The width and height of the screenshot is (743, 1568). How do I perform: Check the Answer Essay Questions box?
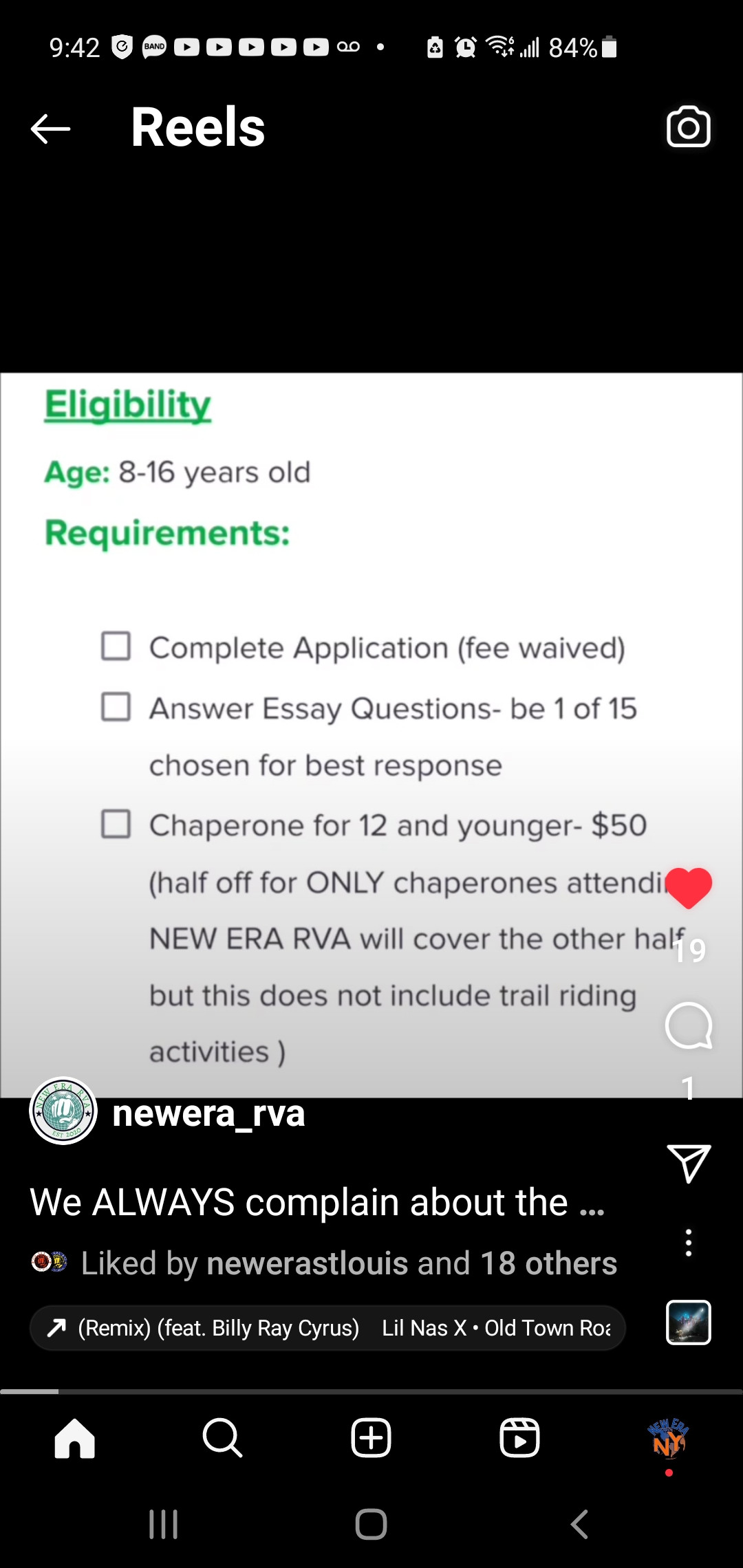116,706
